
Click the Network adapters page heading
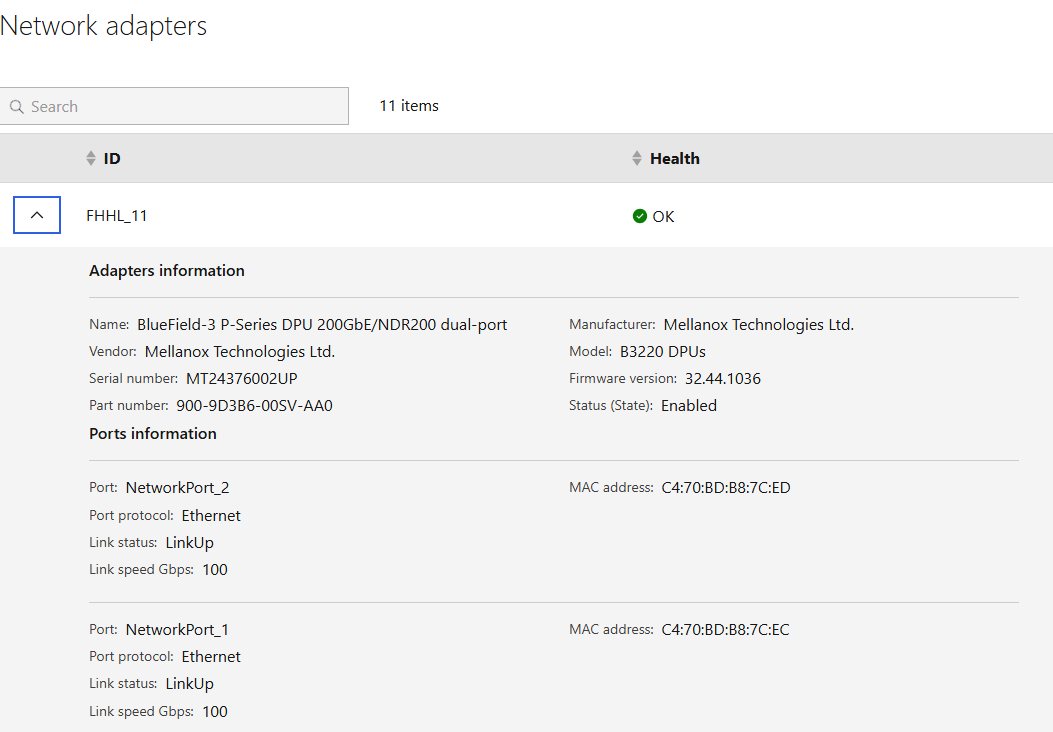(x=104, y=26)
